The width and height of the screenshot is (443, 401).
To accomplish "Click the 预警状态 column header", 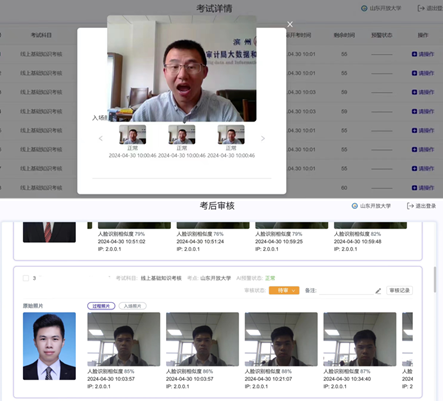I will point(382,35).
